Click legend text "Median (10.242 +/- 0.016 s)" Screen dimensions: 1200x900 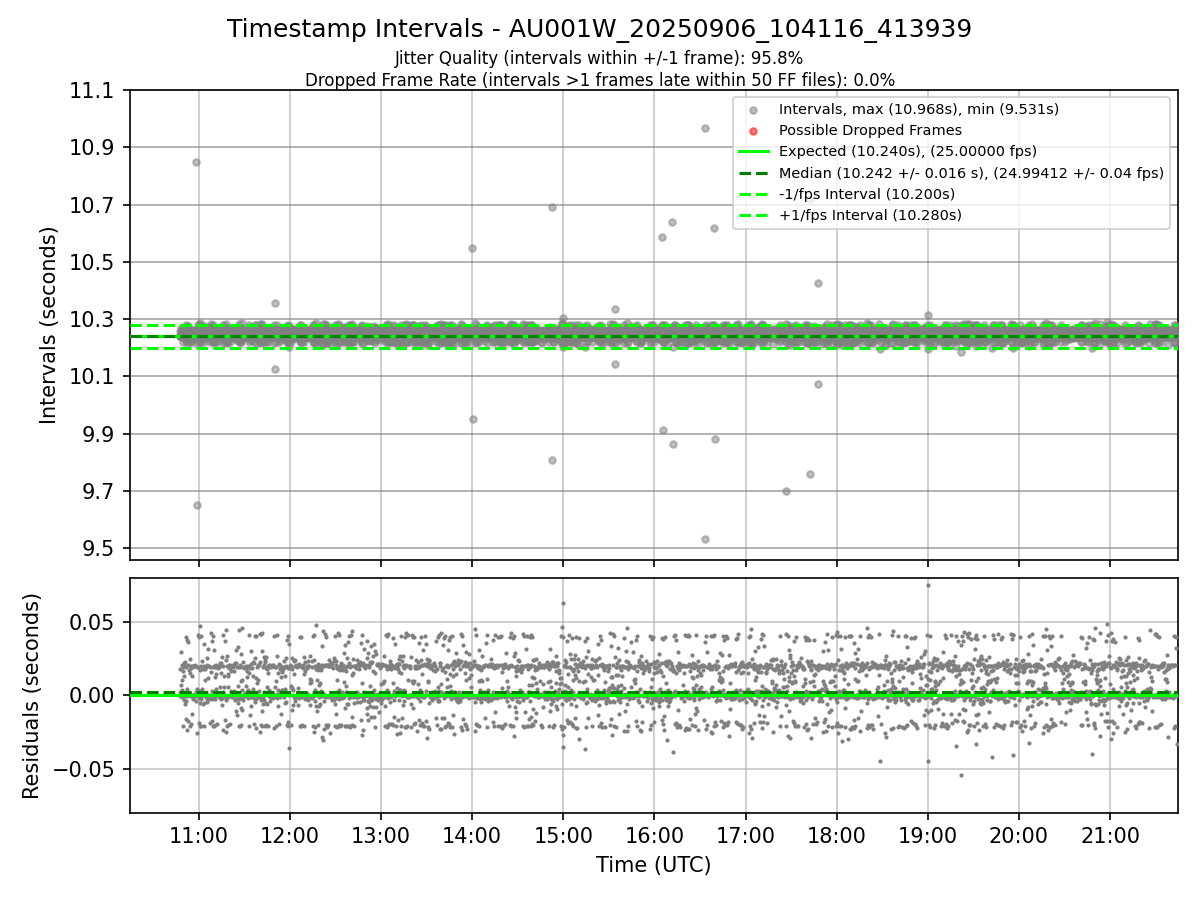[882, 172]
